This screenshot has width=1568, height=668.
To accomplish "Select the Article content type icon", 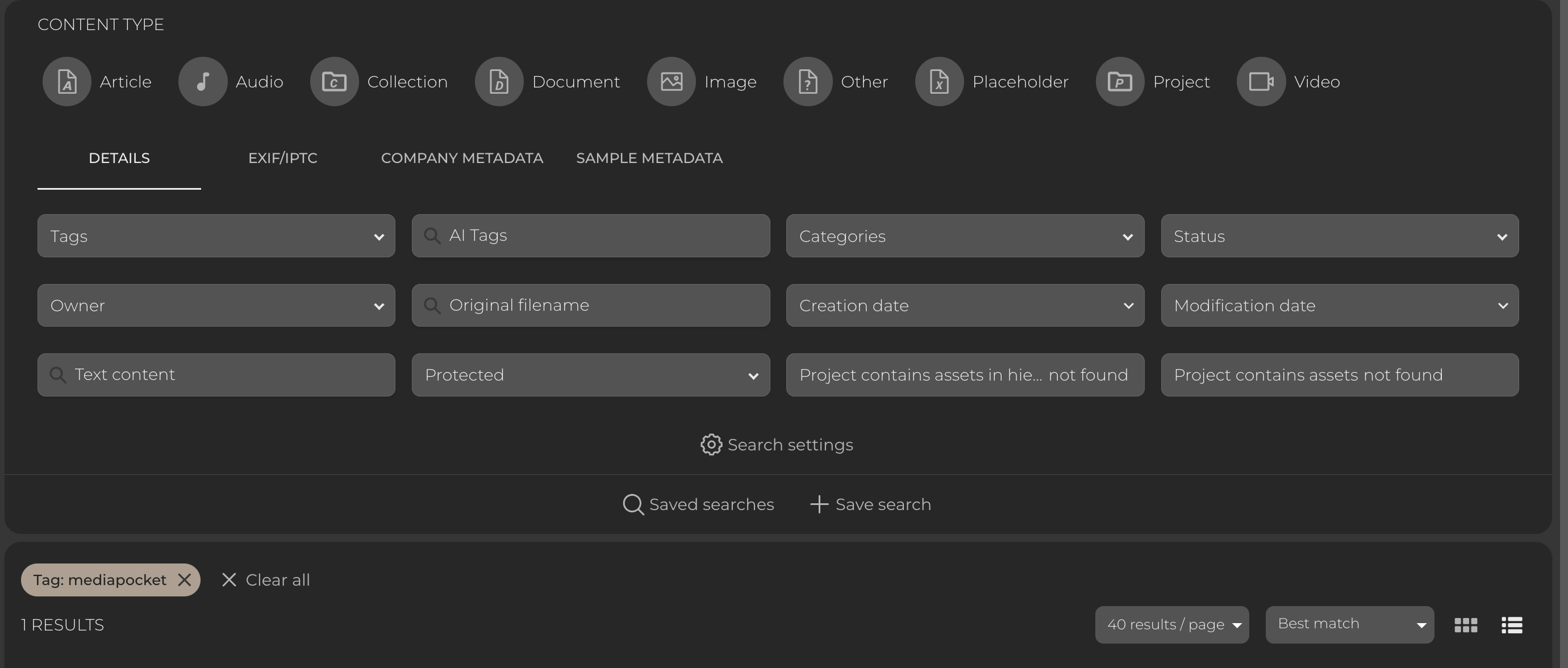I will [x=67, y=82].
